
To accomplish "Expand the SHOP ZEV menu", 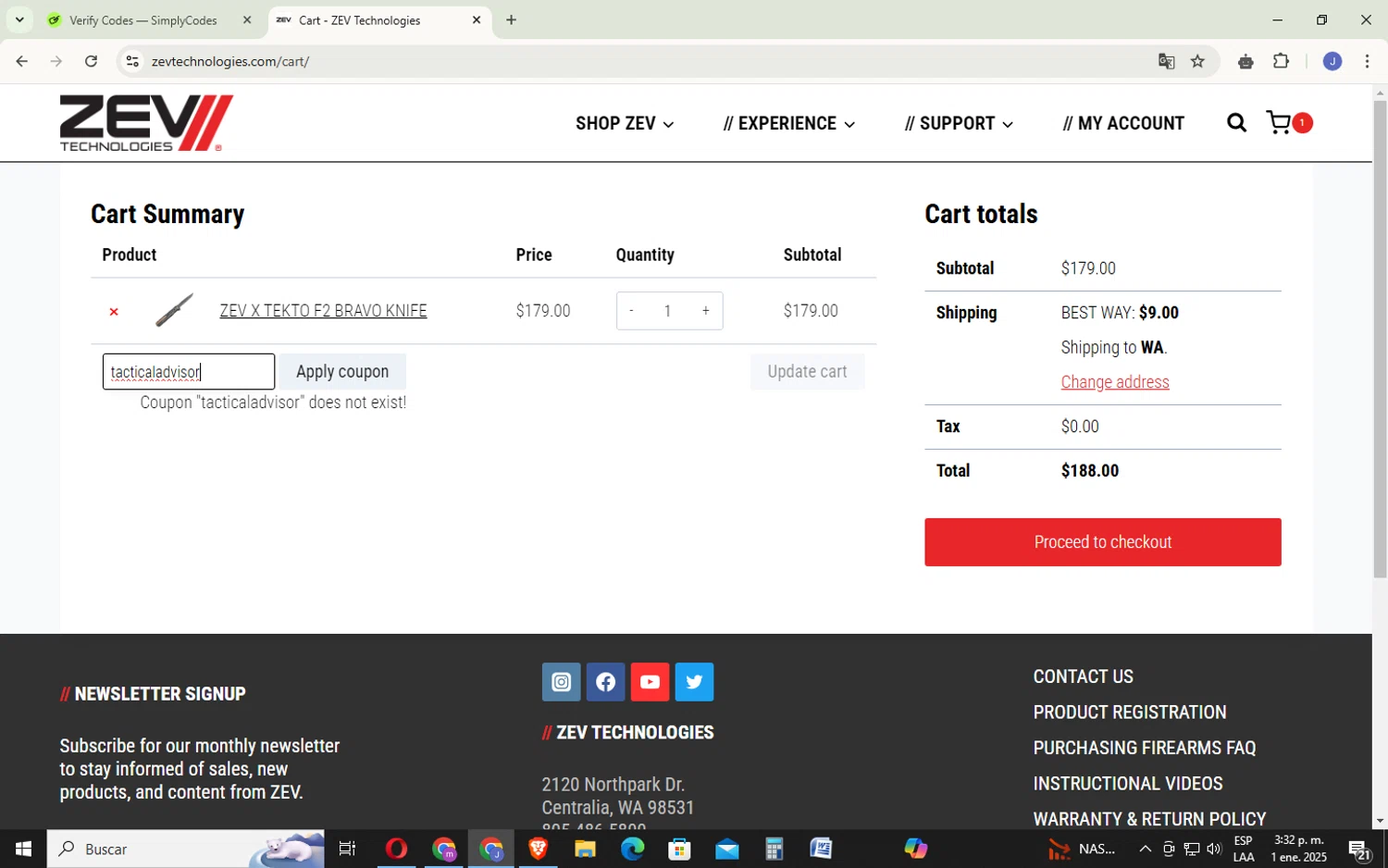I will click(625, 123).
